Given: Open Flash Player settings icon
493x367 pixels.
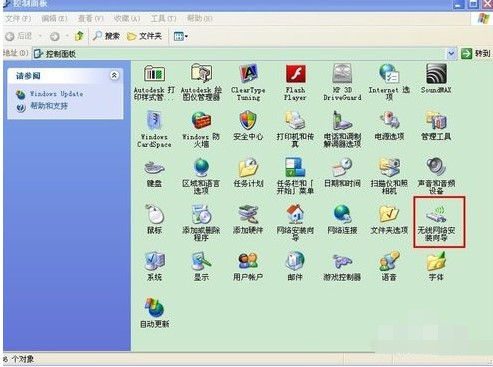Looking at the screenshot, I should 295,74.
